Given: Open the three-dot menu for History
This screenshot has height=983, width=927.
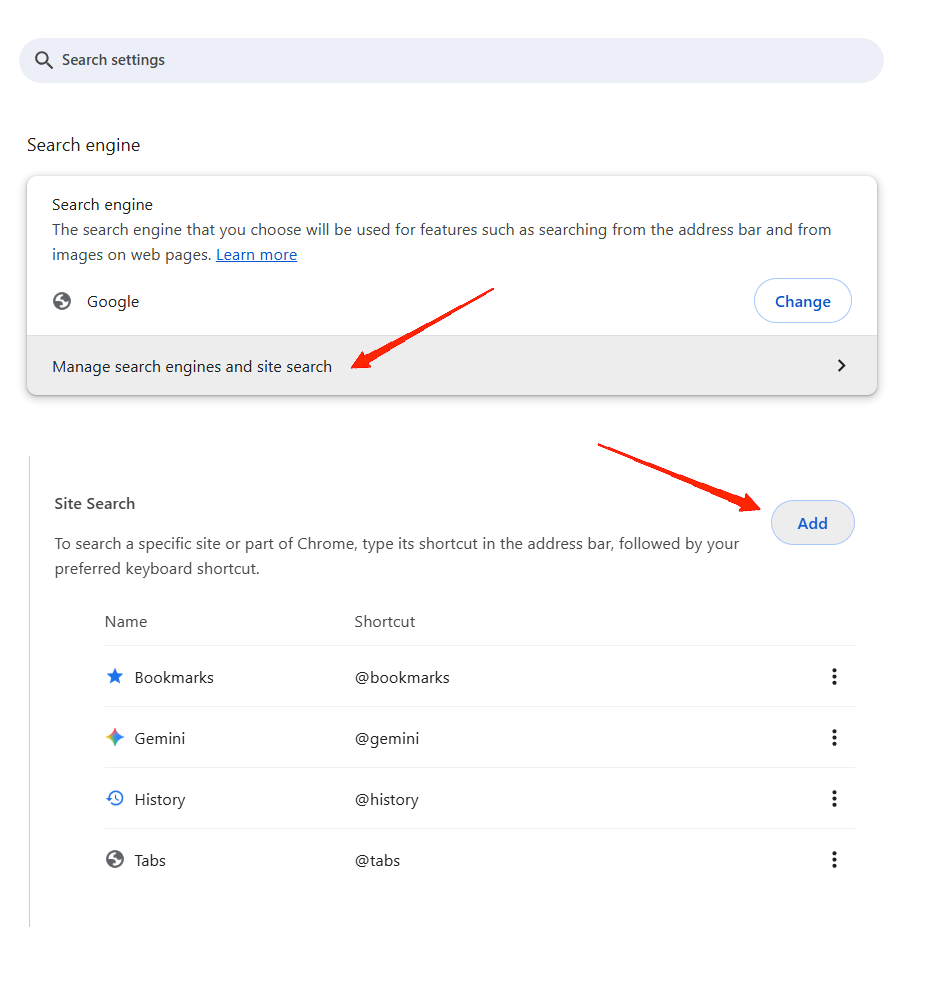Looking at the screenshot, I should 834,799.
